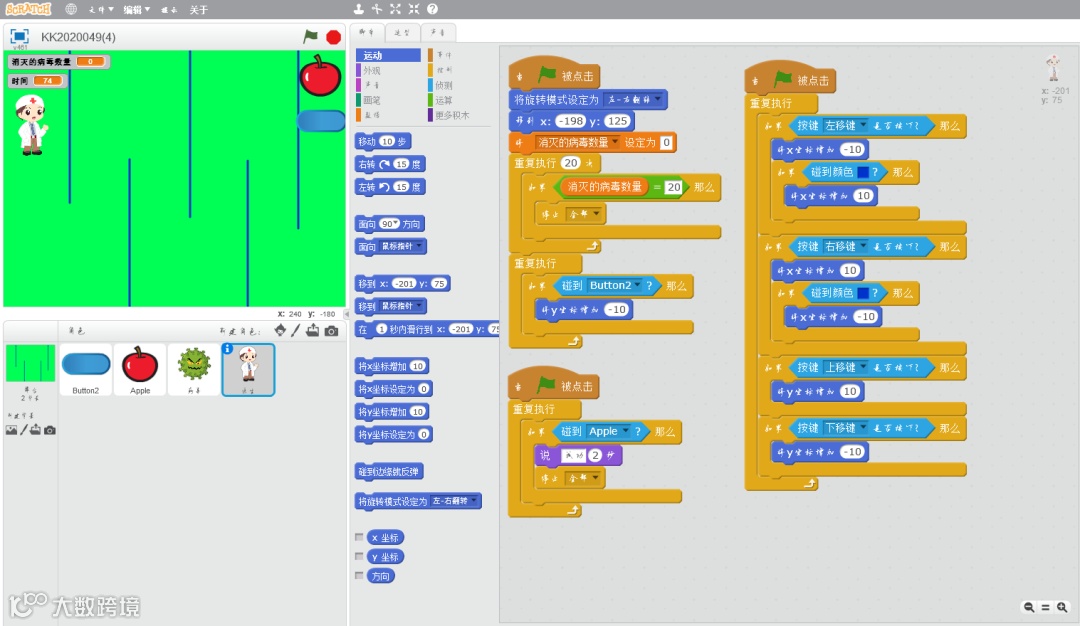Click the 将x坐标设定为 0 block
This screenshot has width=1080, height=626.
click(394, 389)
